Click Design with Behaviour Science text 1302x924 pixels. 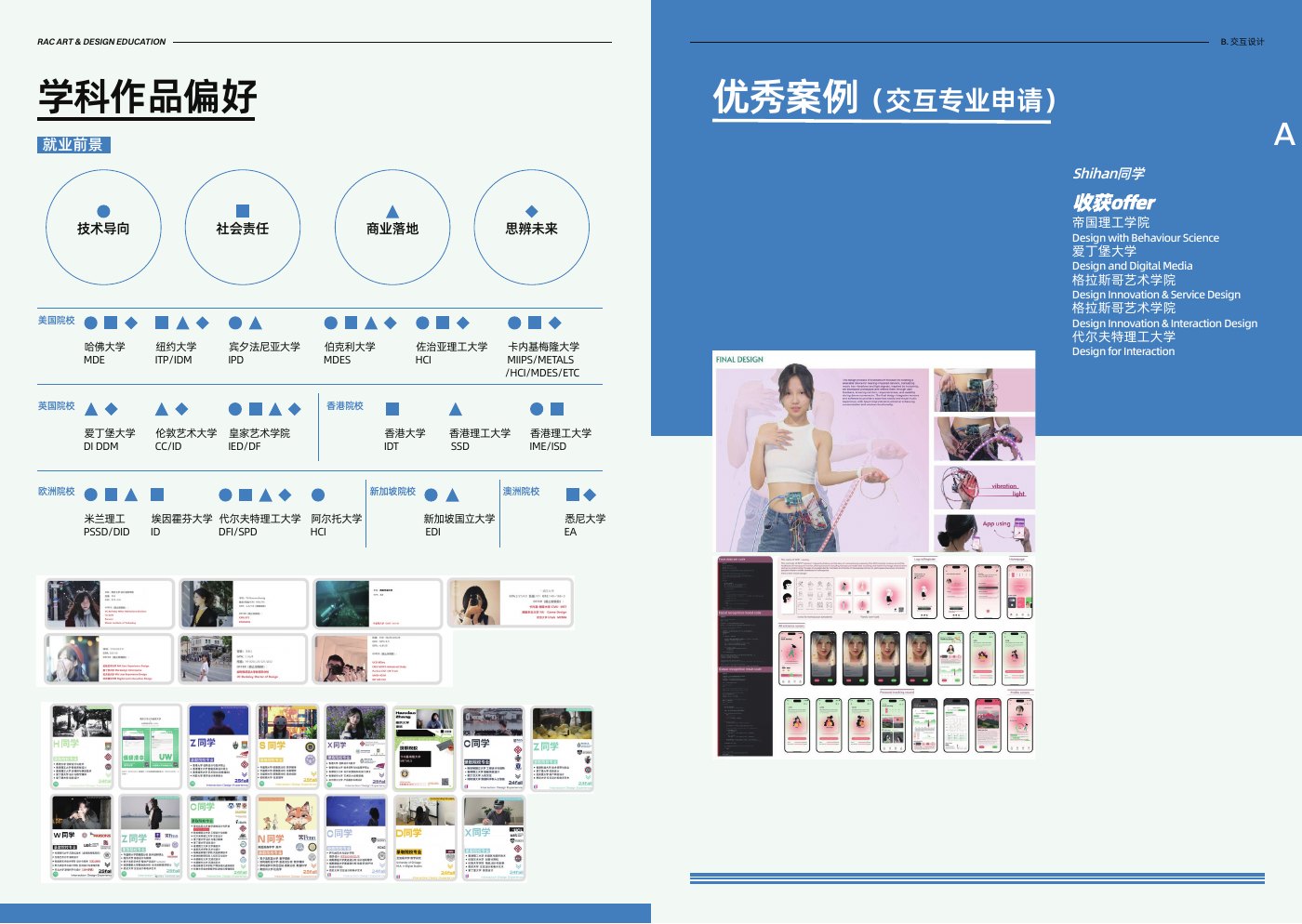[x=1146, y=238]
